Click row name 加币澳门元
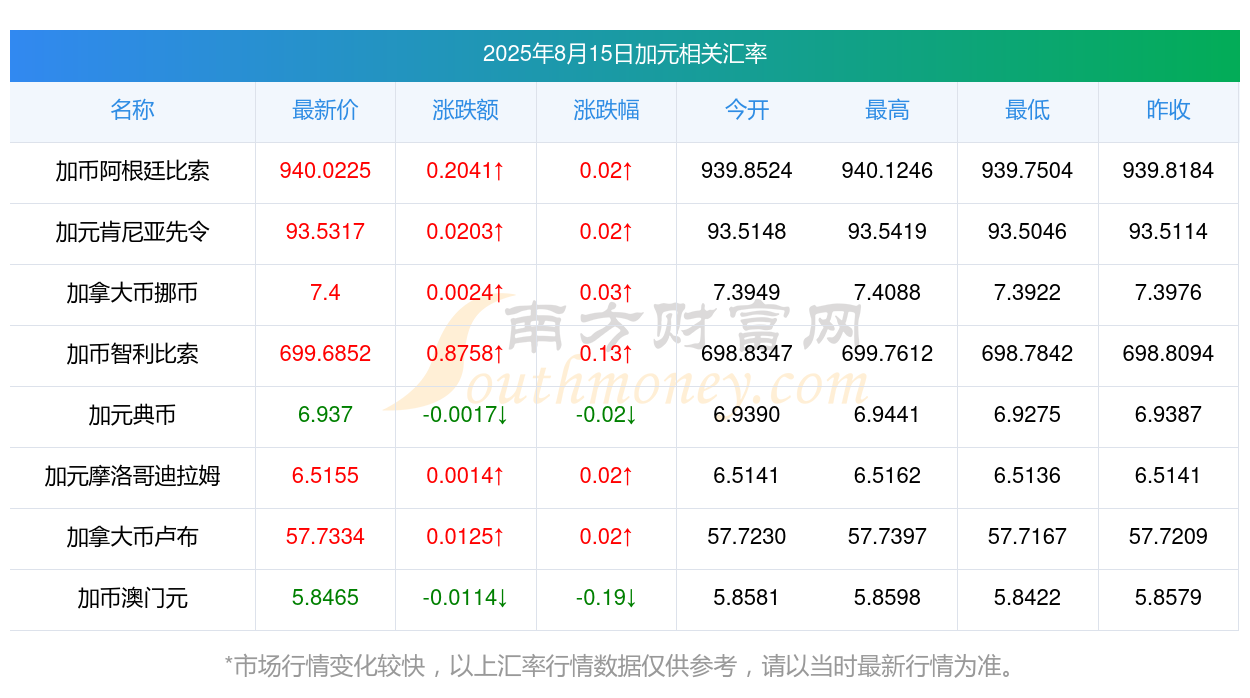Image resolution: width=1250 pixels, height=698 pixels. [132, 598]
